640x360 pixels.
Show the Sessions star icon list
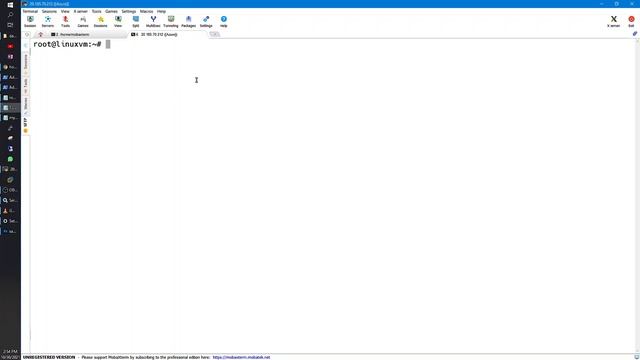click(100, 21)
